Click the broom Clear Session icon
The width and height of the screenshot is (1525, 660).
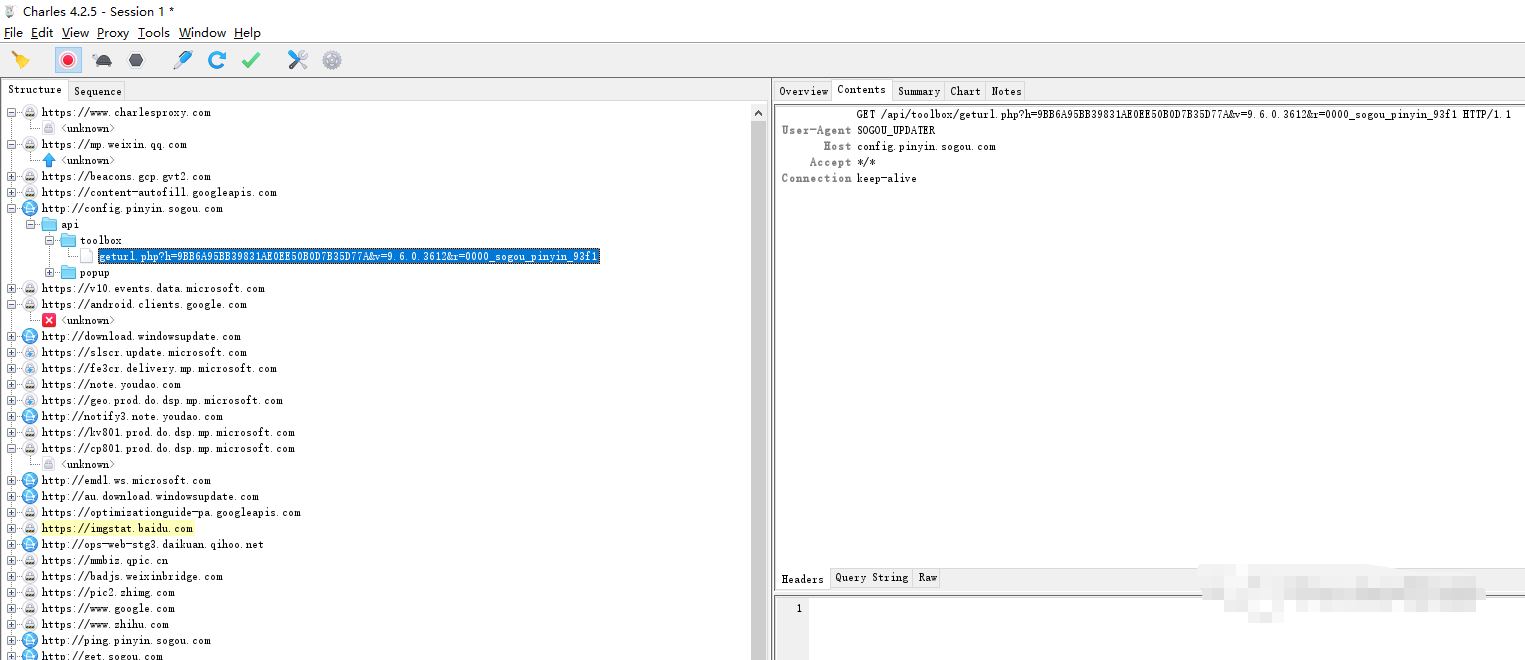pos(20,60)
